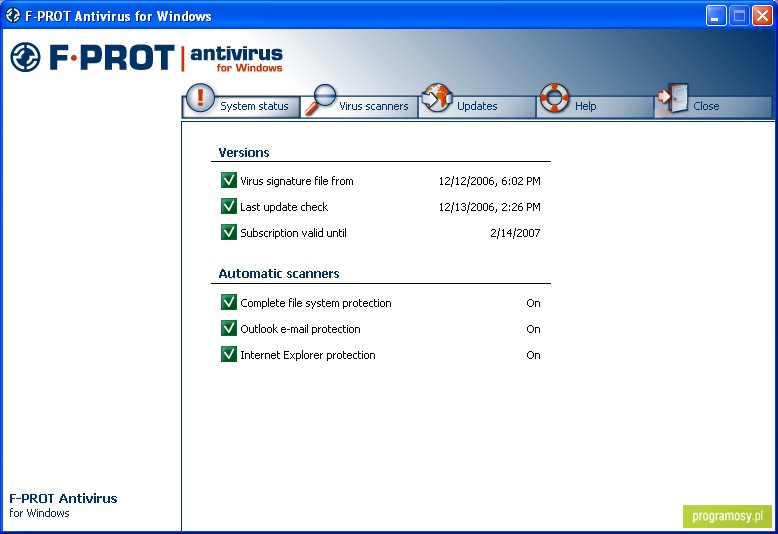Screen dimensions: 778x534
Task: Go to the Updates tab
Action: click(477, 106)
